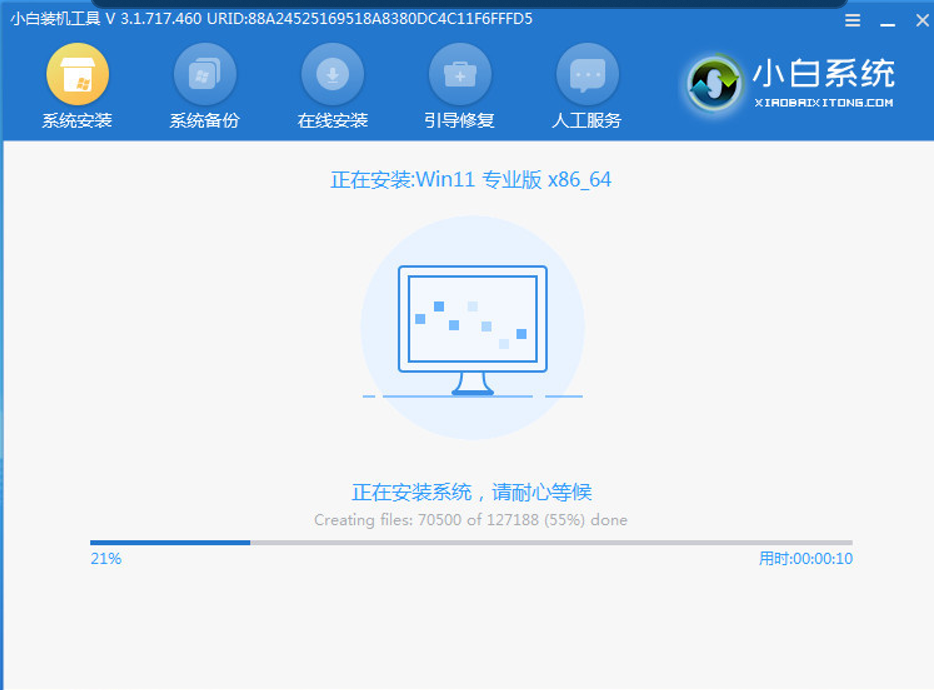
Task: Click the Creating files status line
Action: [x=471, y=520]
